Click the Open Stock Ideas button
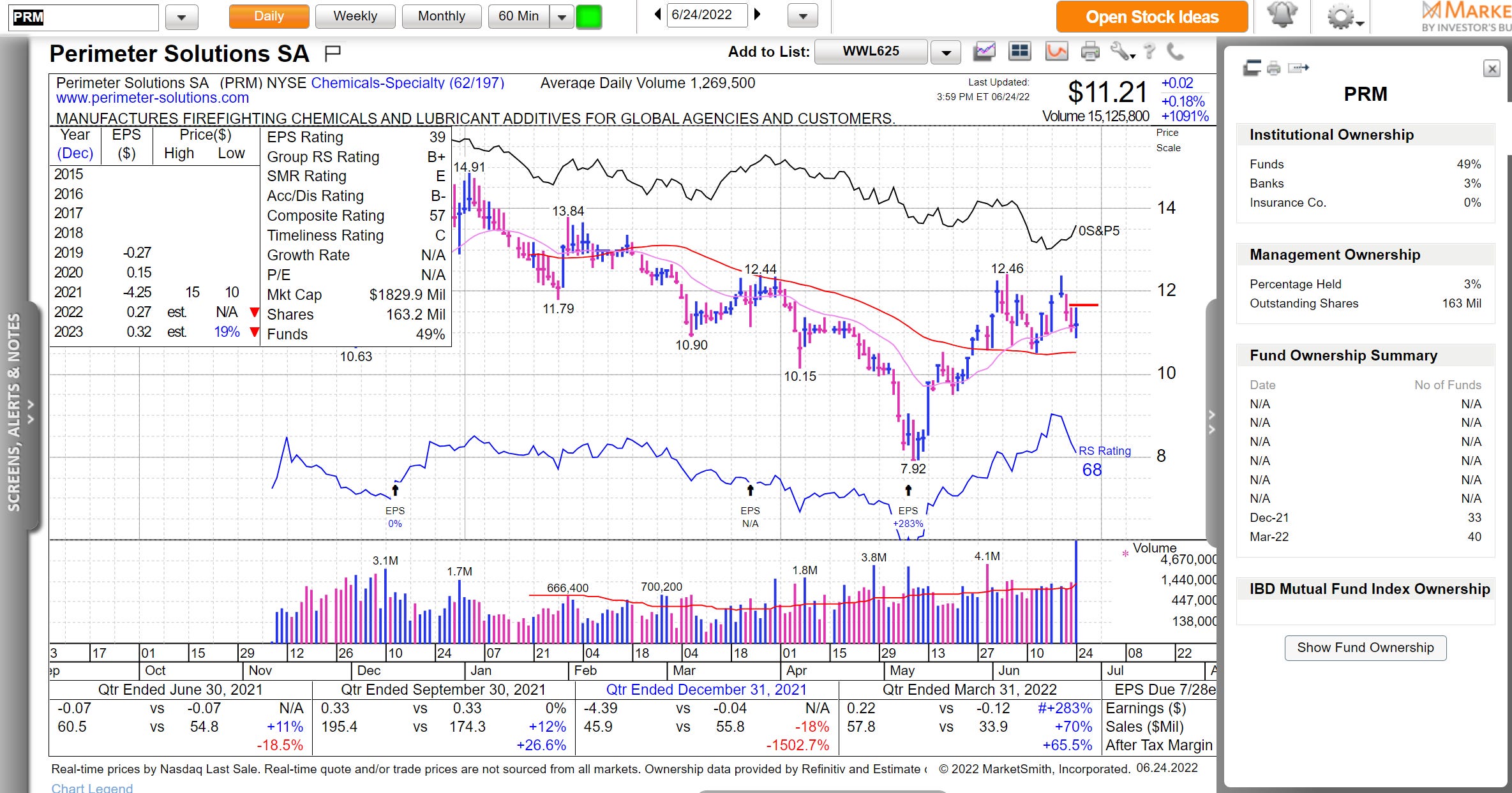 tap(1152, 17)
